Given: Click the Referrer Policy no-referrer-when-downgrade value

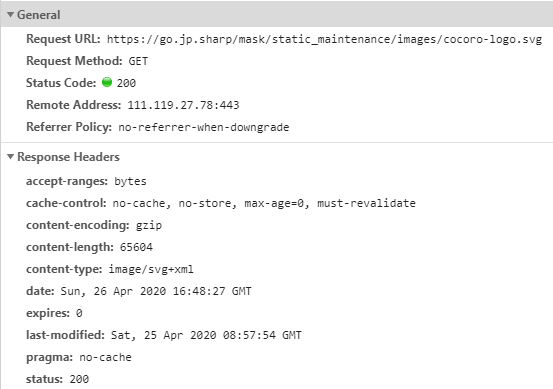Looking at the screenshot, I should [x=203, y=127].
